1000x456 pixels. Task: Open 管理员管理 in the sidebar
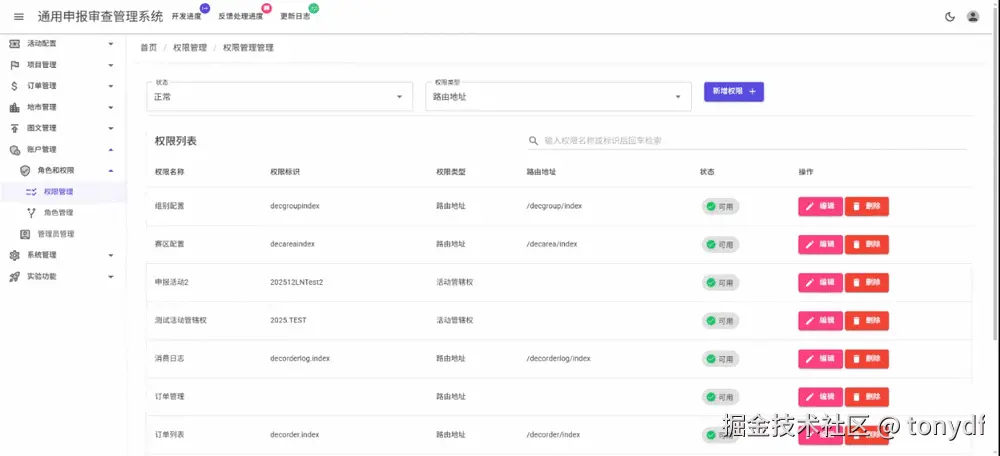[x=55, y=234]
